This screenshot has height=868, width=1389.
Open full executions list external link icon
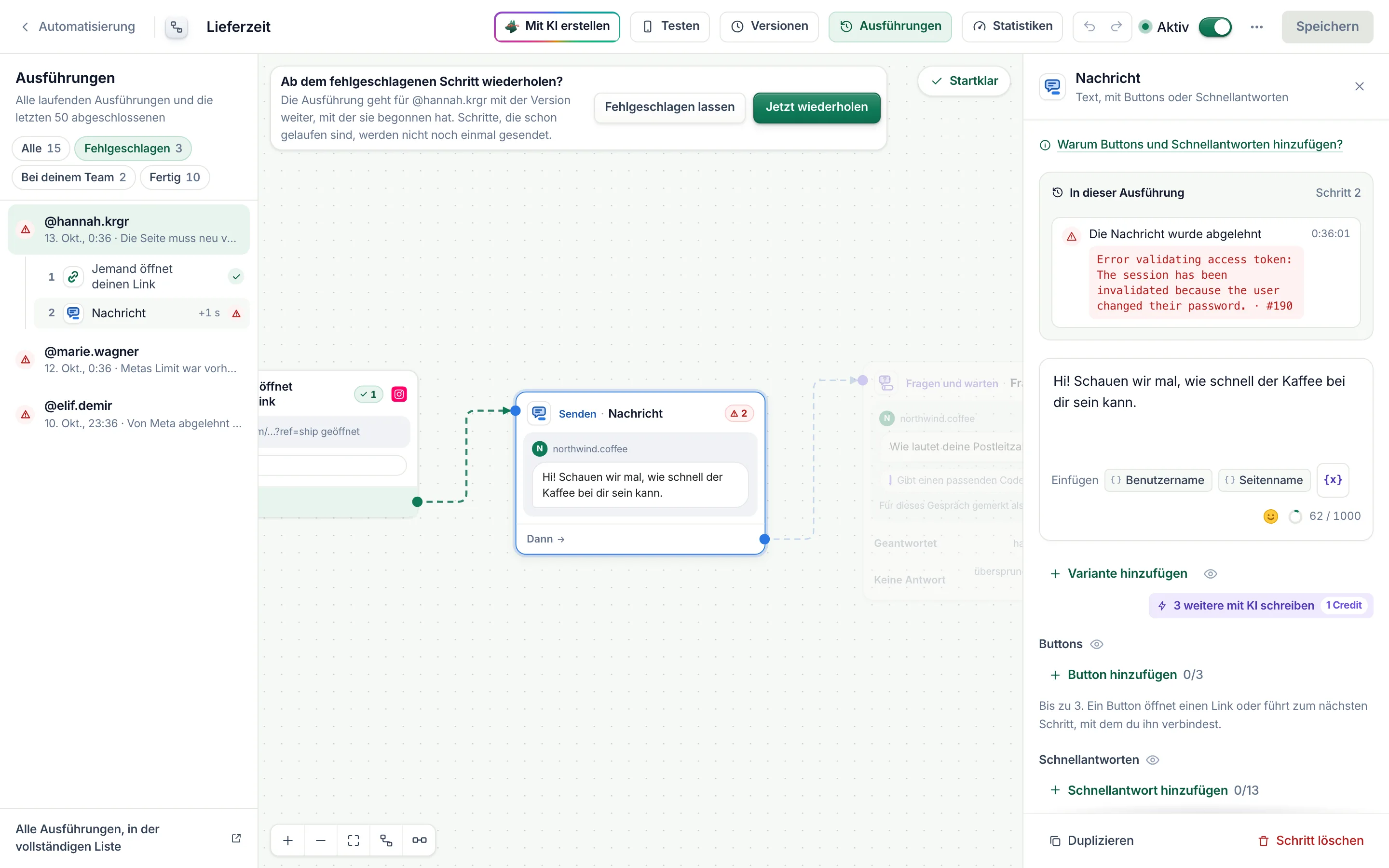pyautogui.click(x=236, y=838)
